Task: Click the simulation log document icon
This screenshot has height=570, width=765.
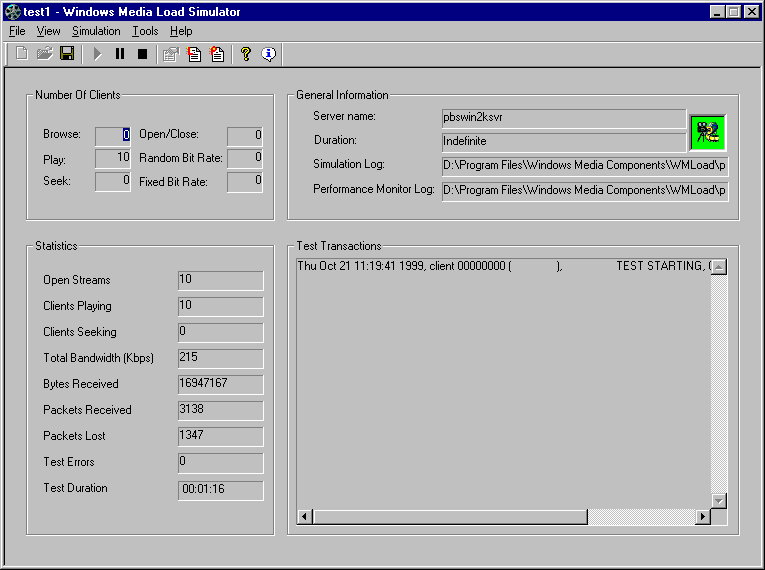Action: [194, 54]
